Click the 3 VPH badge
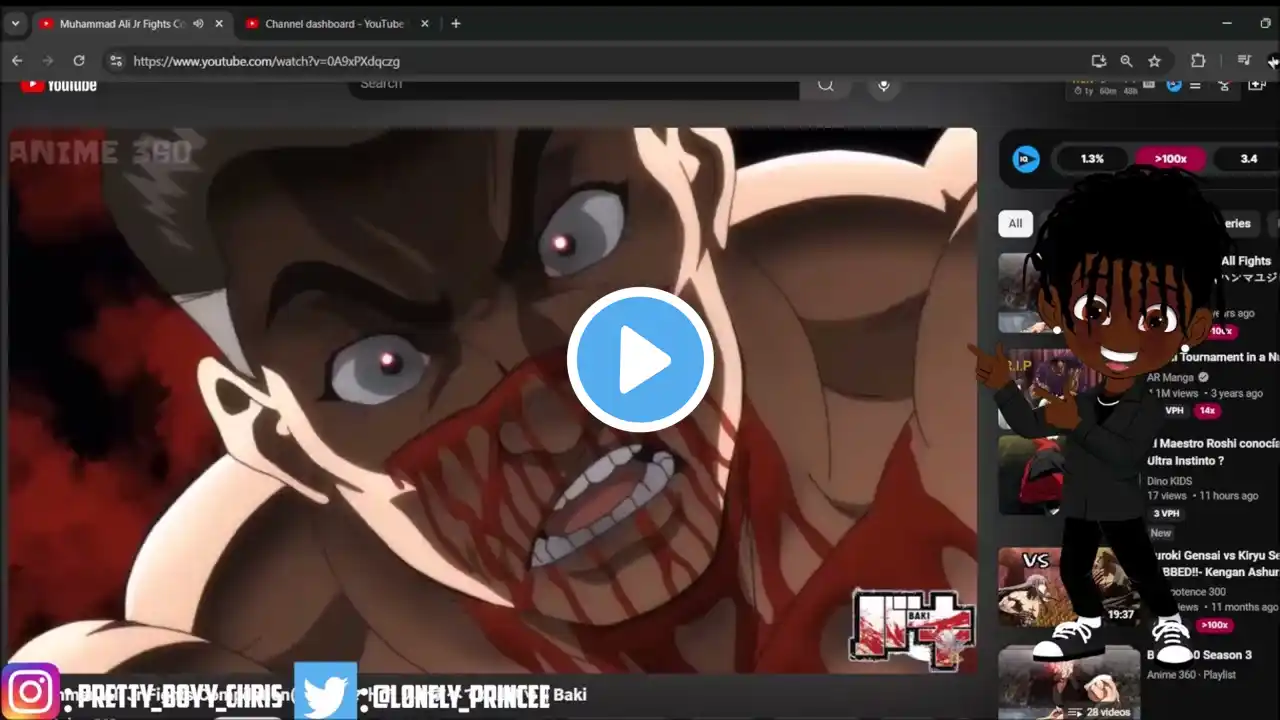Image resolution: width=1280 pixels, height=720 pixels. (1166, 514)
